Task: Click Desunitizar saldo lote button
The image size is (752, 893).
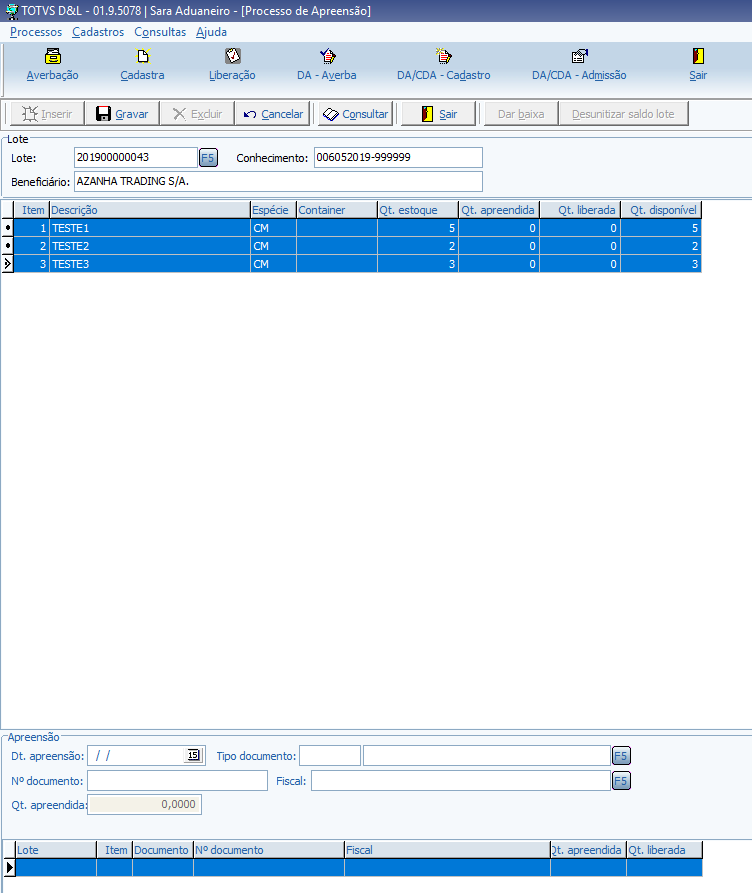Action: [x=623, y=113]
